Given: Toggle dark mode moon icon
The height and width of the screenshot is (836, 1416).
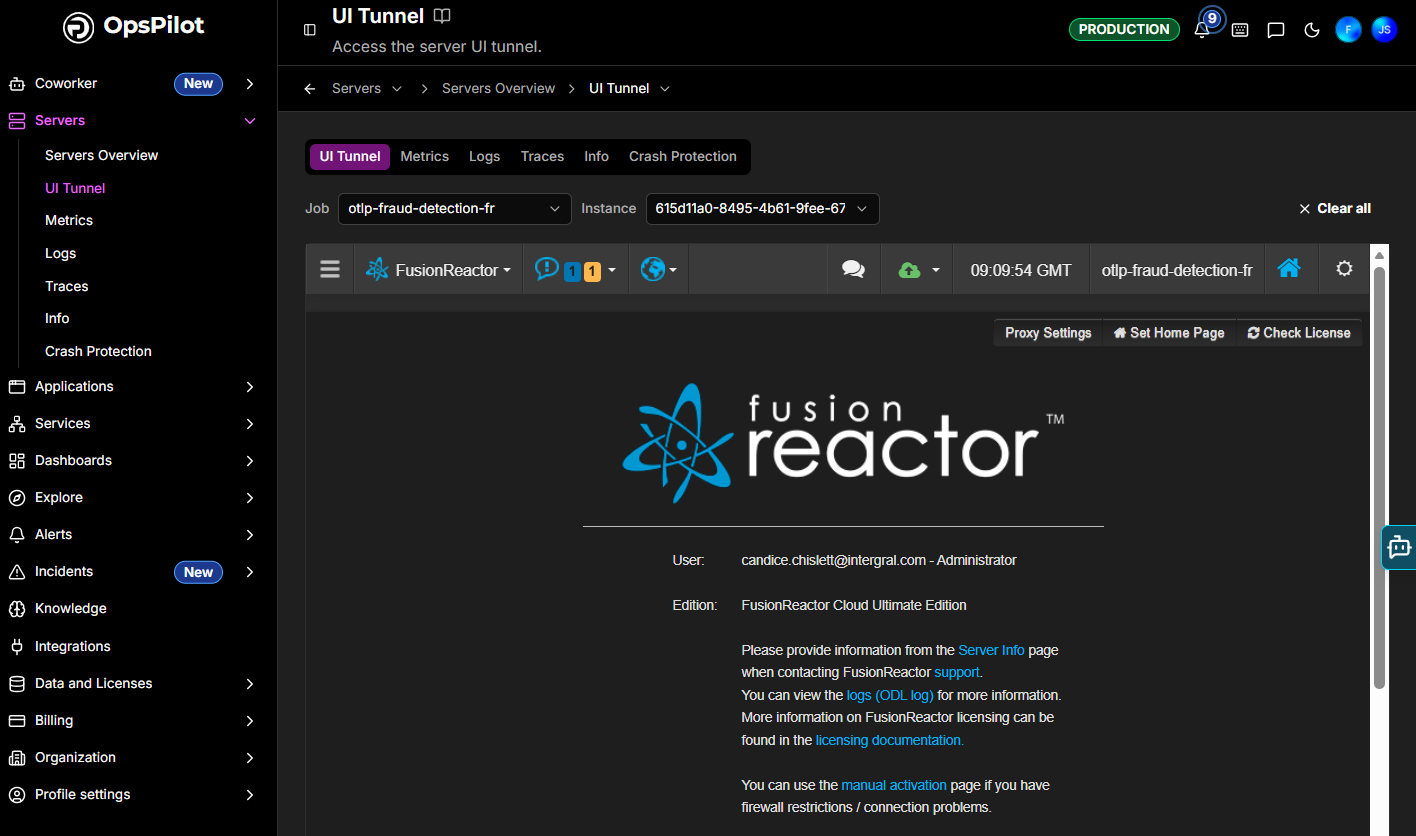Looking at the screenshot, I should click(x=1312, y=30).
